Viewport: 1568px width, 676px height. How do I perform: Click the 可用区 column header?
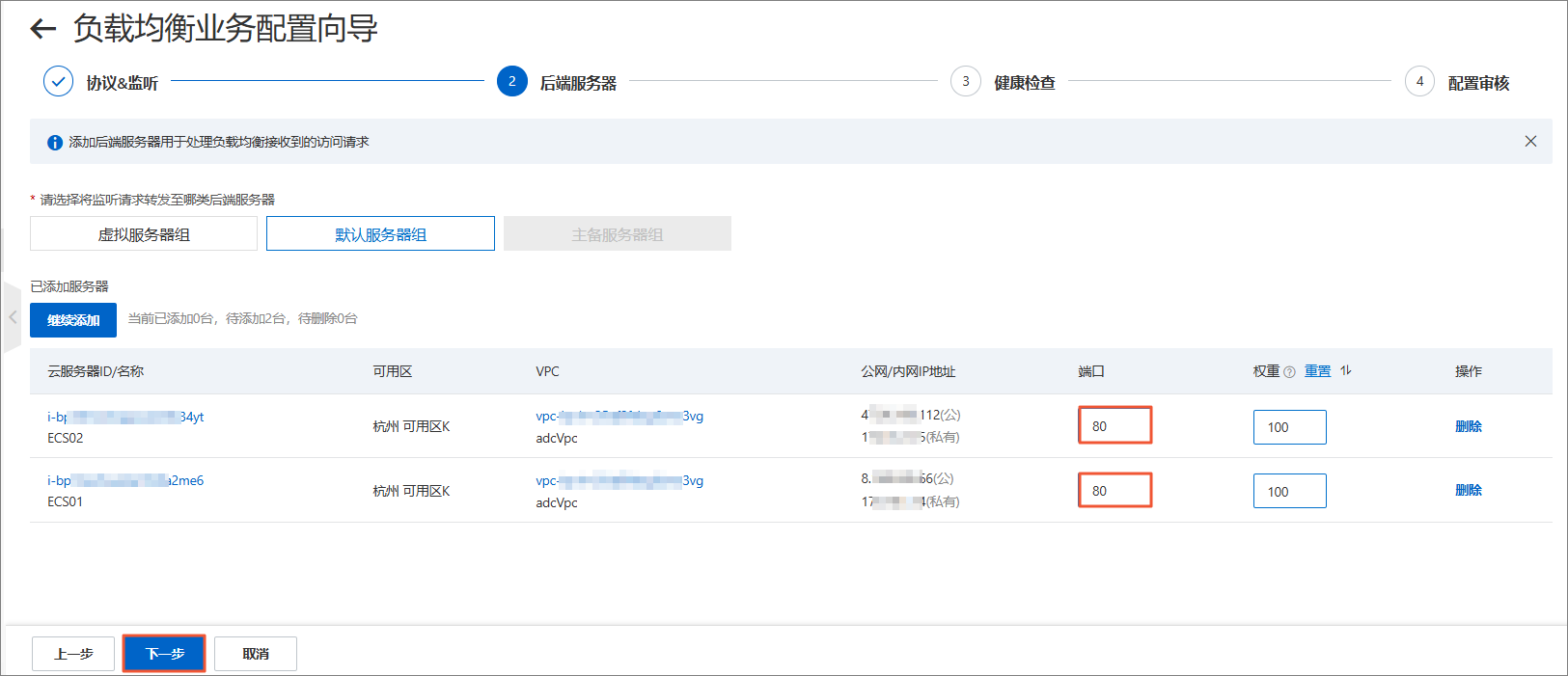(x=393, y=371)
